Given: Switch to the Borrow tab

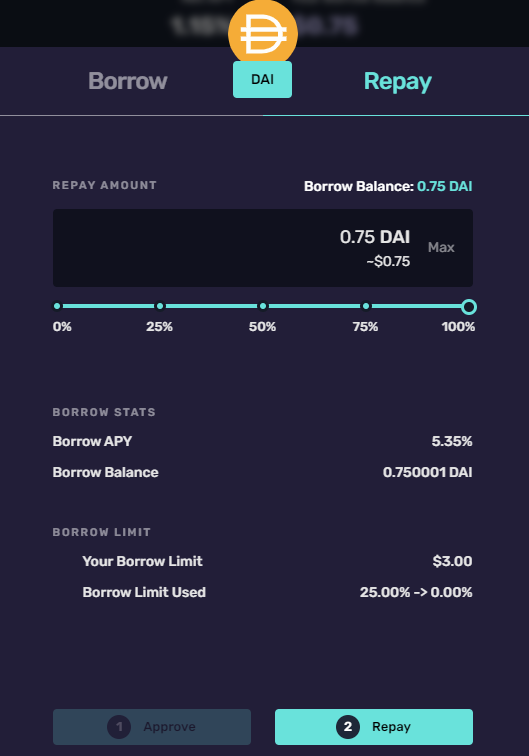Looking at the screenshot, I should point(128,81).
